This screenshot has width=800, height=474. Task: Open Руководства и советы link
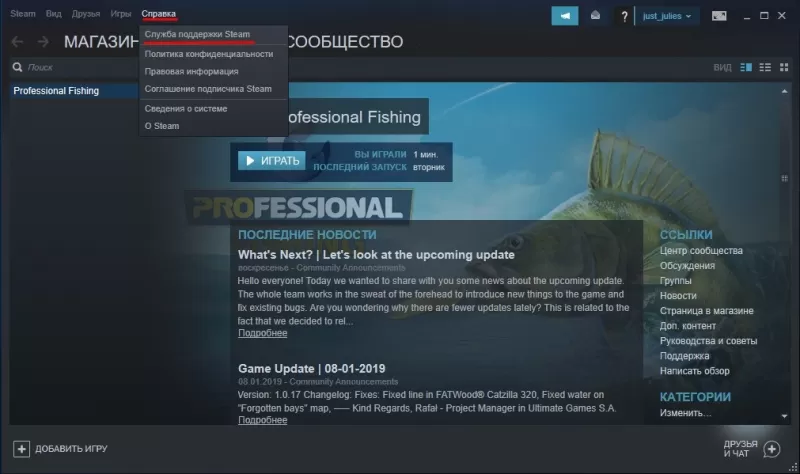click(708, 341)
